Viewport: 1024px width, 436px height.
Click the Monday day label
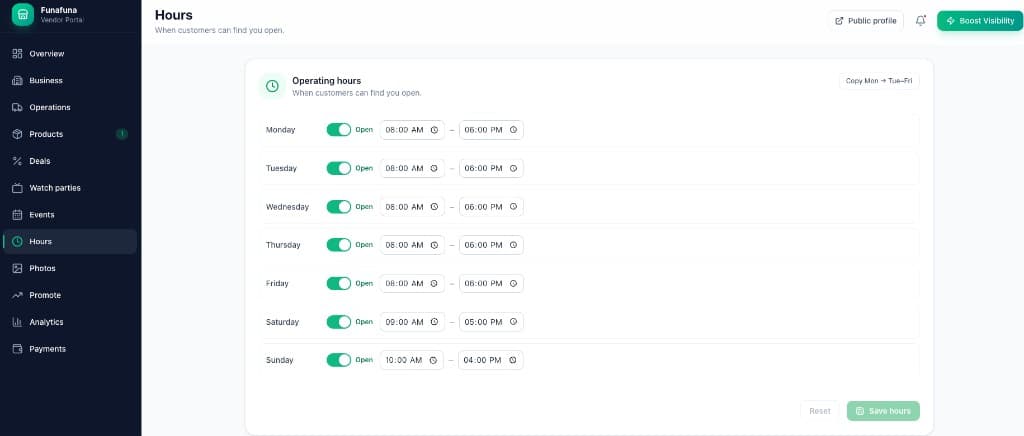[280, 130]
